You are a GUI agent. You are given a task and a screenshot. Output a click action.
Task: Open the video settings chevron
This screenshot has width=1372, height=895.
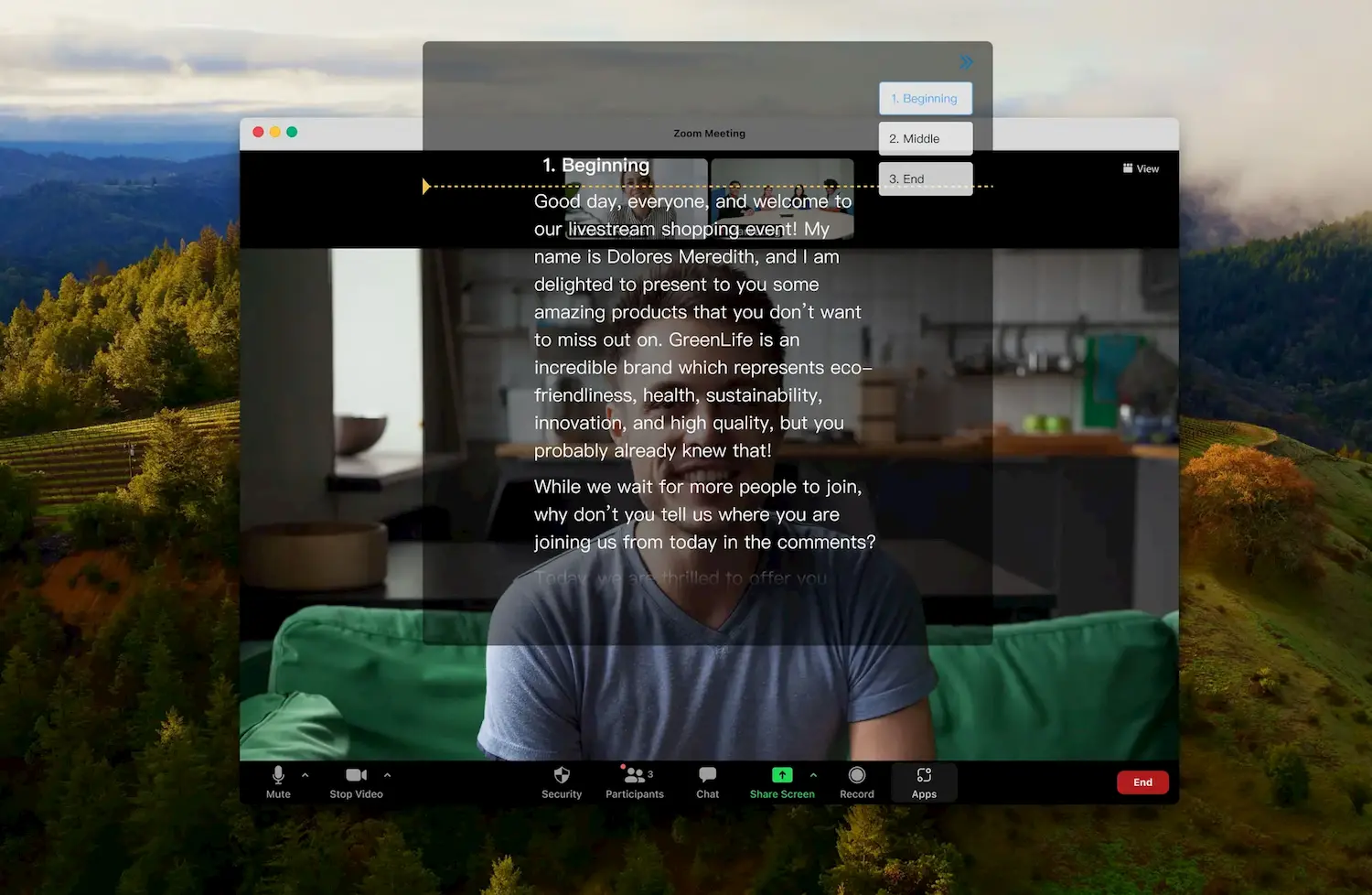click(385, 773)
